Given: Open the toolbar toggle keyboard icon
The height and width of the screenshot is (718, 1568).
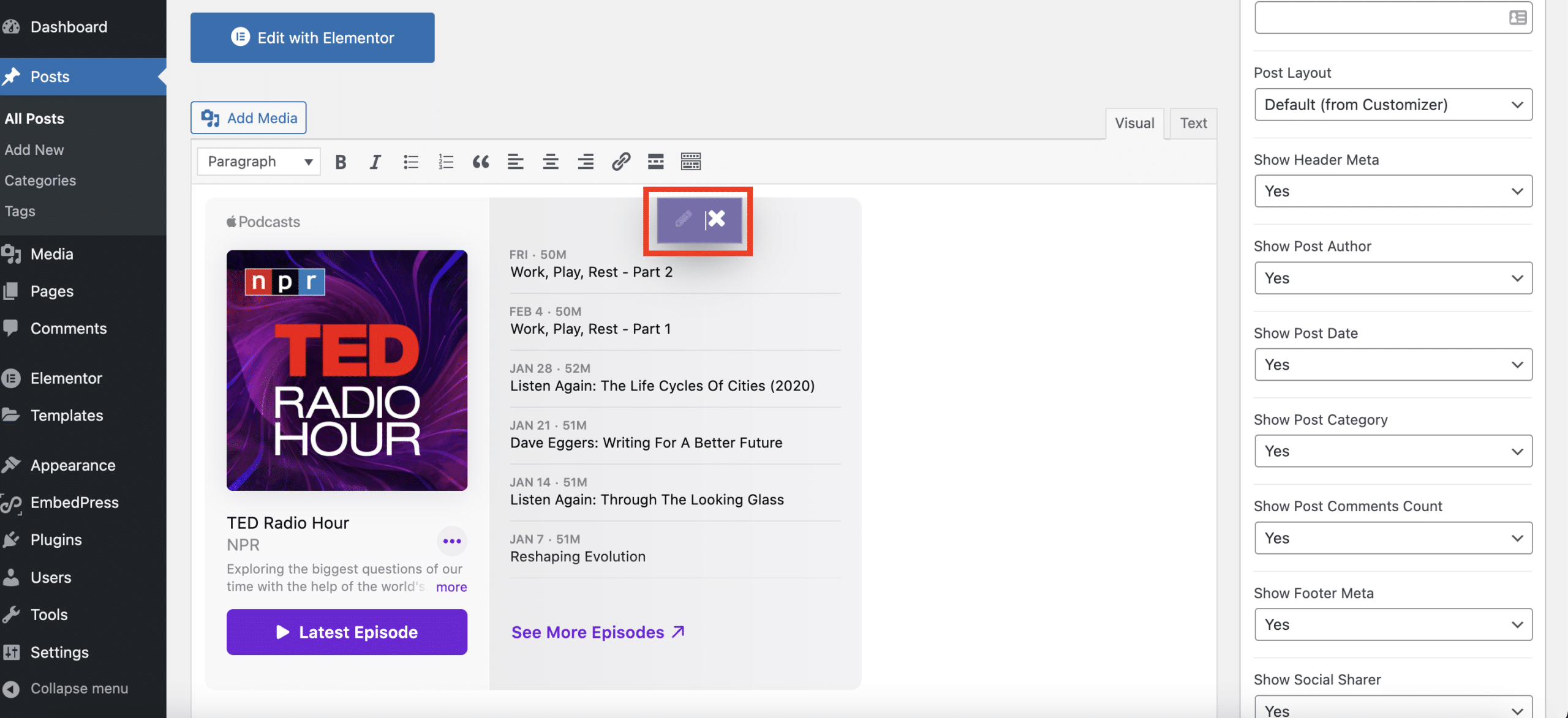Looking at the screenshot, I should (x=690, y=161).
